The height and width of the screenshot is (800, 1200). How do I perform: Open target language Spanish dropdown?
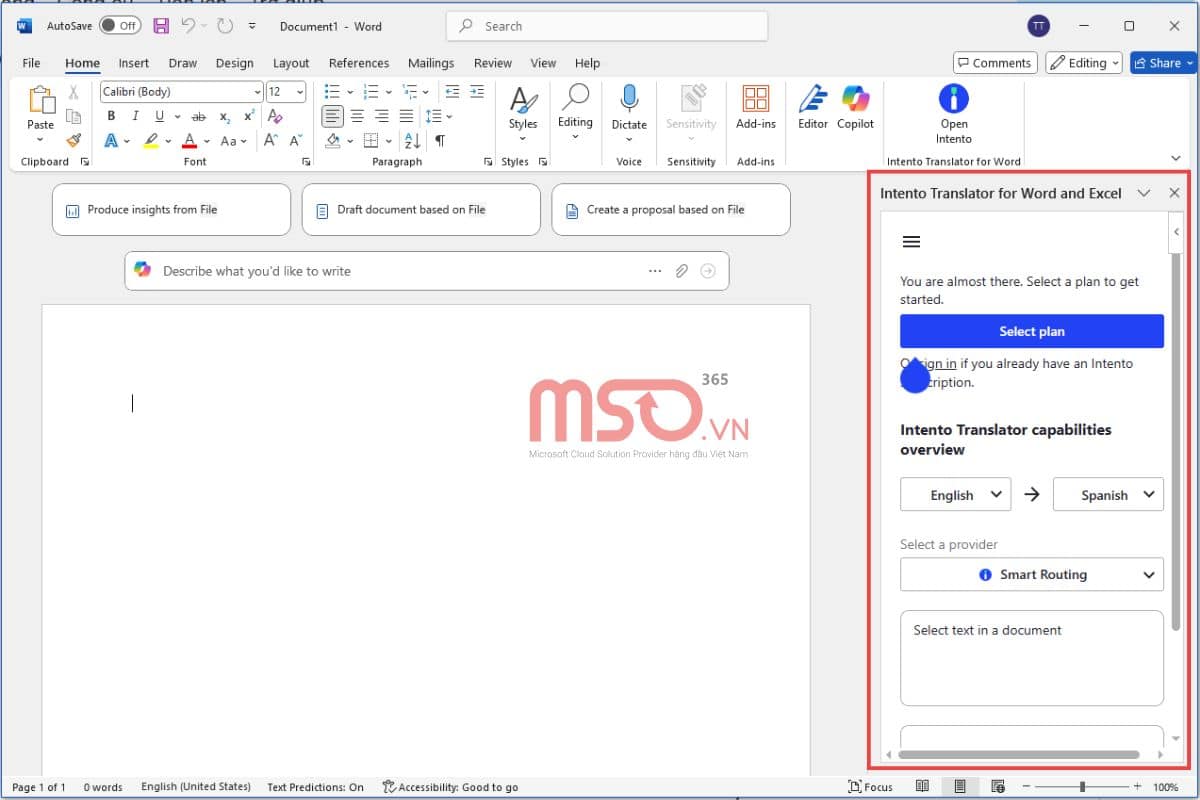pyautogui.click(x=1108, y=495)
